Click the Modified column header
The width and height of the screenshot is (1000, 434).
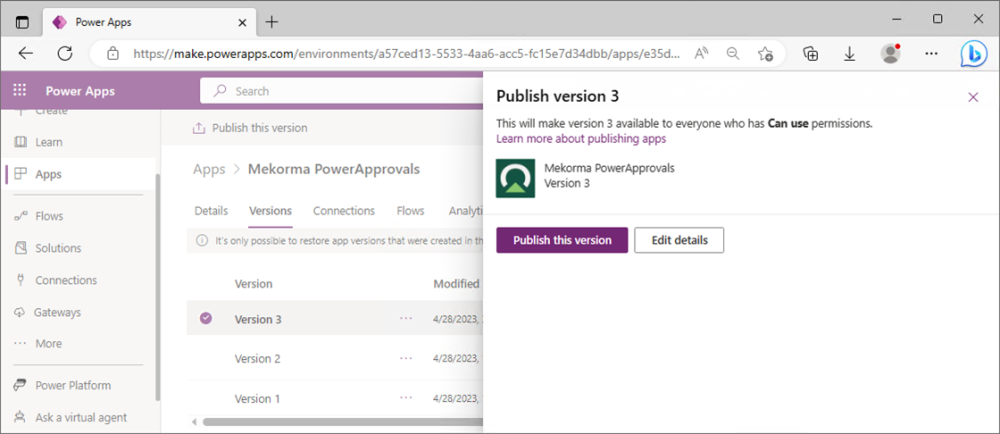456,284
